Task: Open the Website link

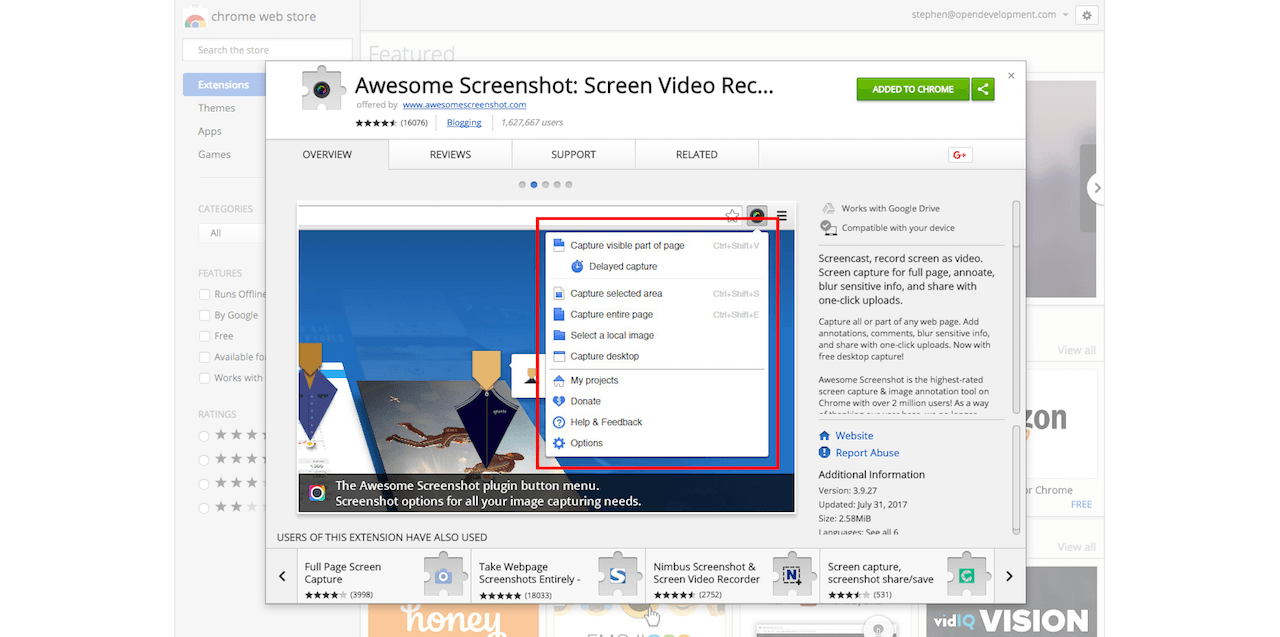Action: point(854,436)
